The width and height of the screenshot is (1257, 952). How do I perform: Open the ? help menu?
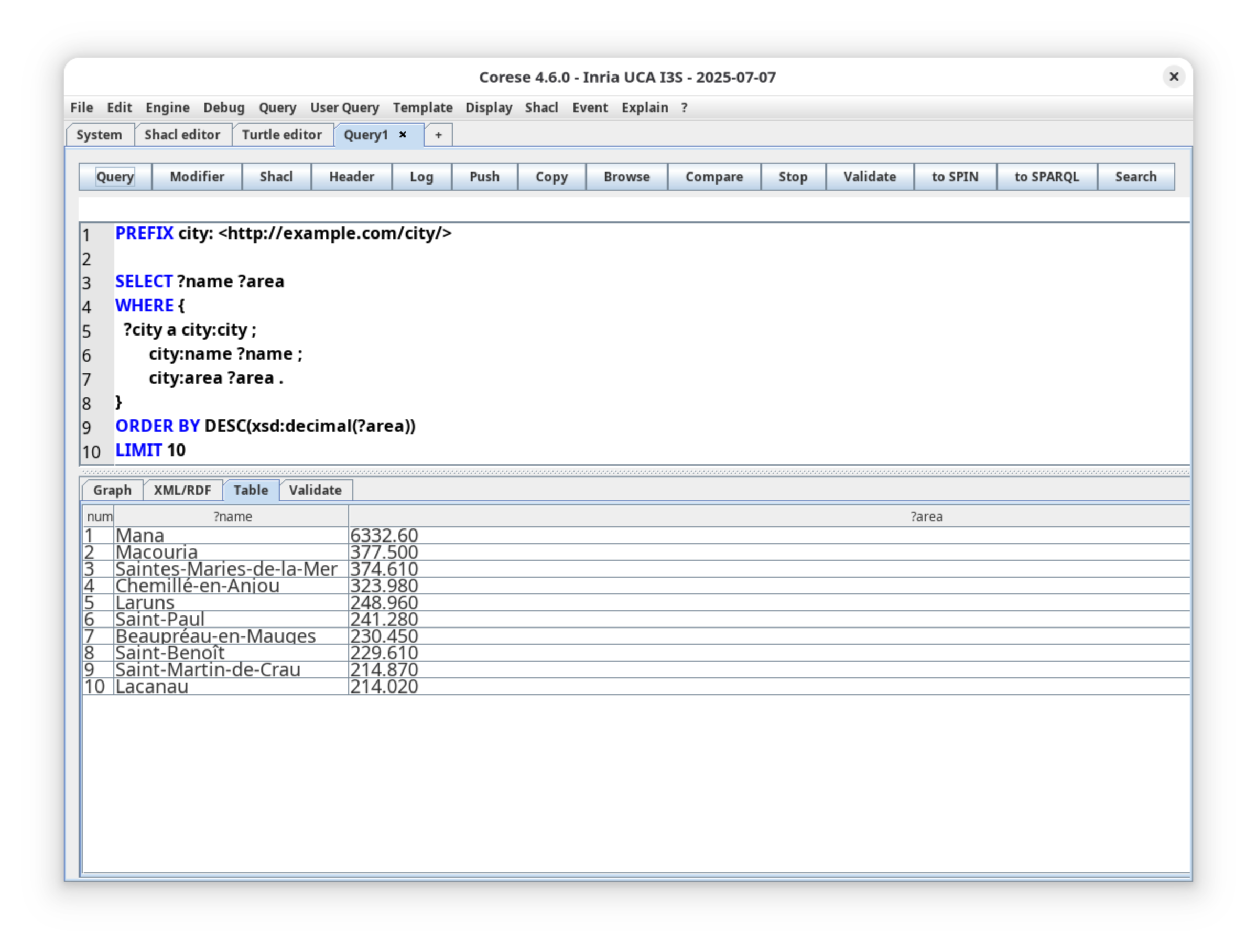click(684, 107)
